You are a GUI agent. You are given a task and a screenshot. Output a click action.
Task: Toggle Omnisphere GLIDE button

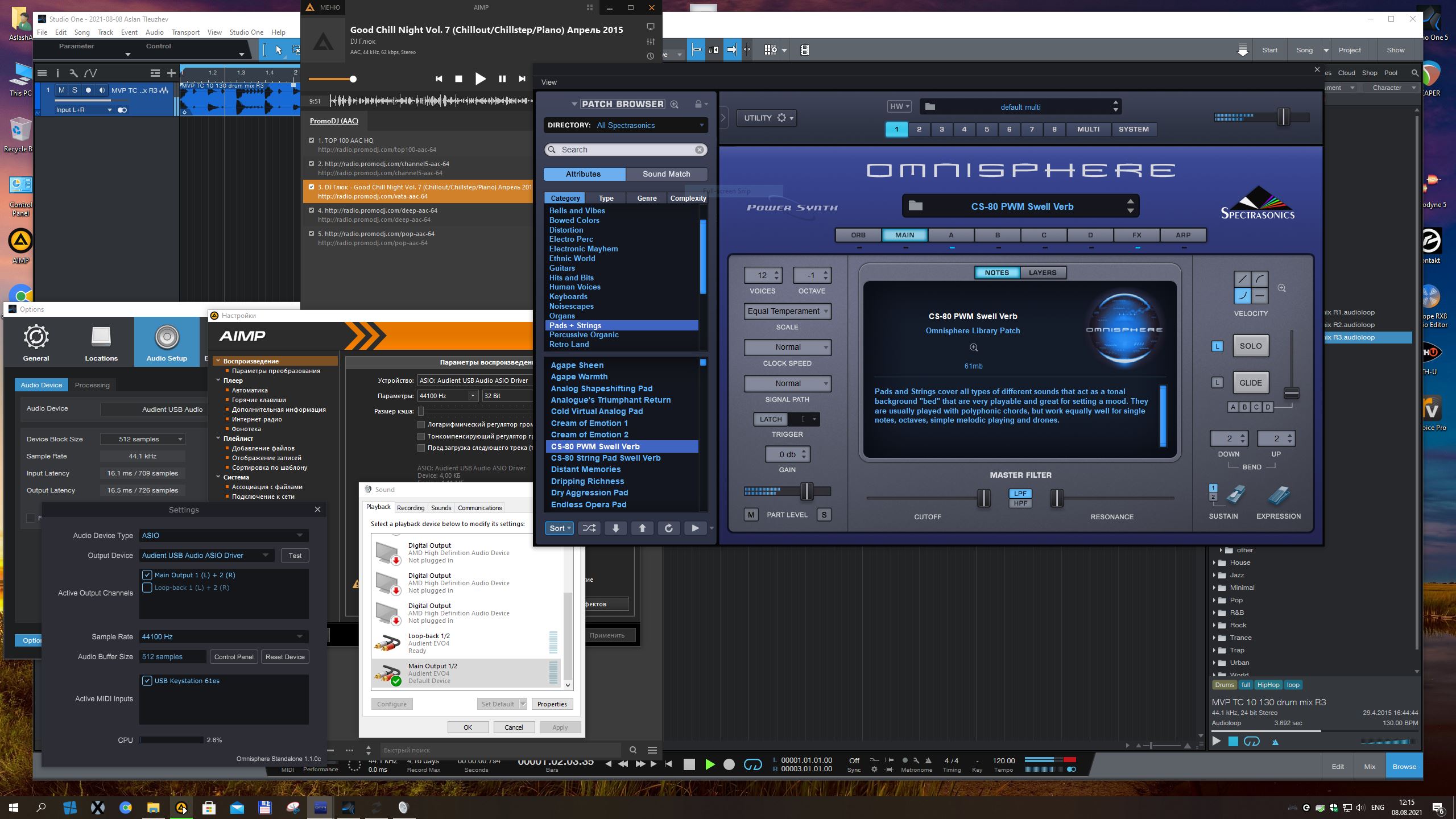click(x=1250, y=383)
